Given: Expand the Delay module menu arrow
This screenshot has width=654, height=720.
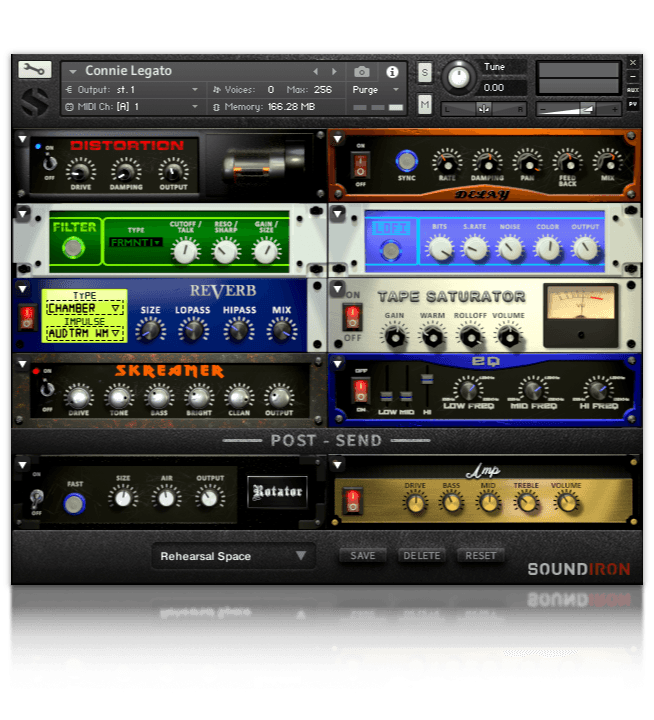Looking at the screenshot, I should click(x=338, y=138).
